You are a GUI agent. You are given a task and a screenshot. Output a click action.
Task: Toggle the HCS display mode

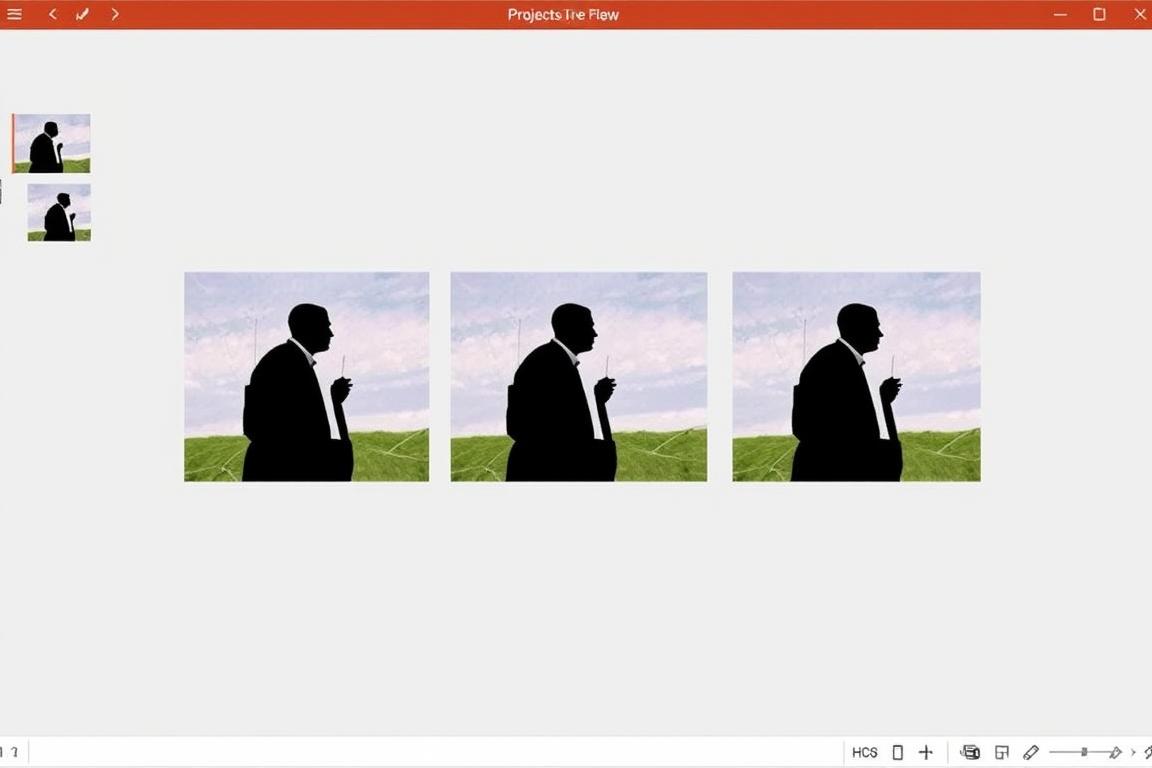click(864, 751)
